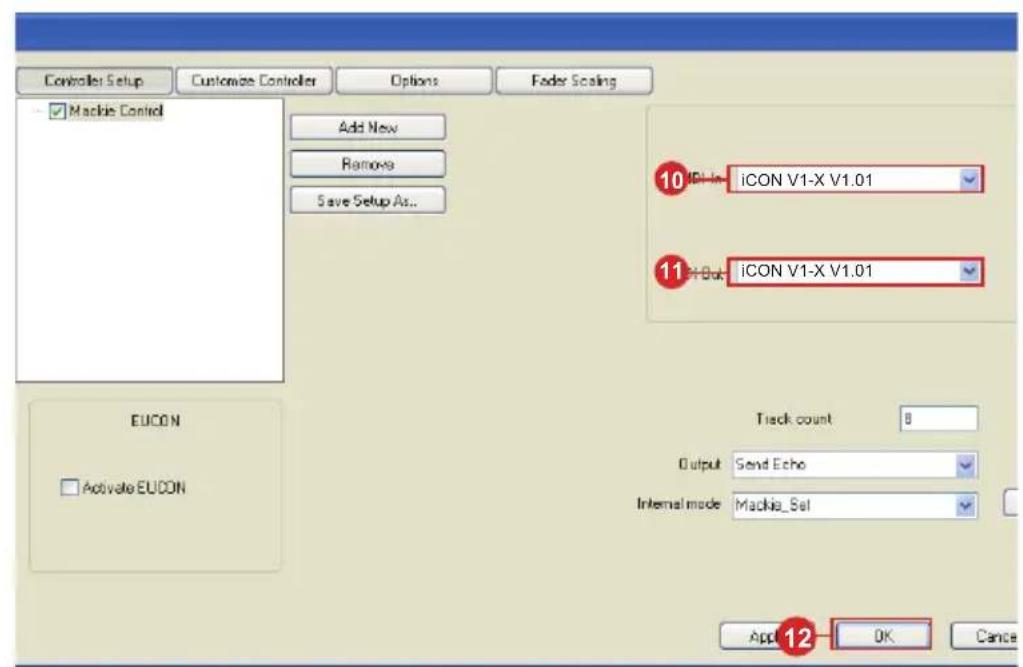Click the Internal mode label
1023x667 pixels.
(679, 504)
